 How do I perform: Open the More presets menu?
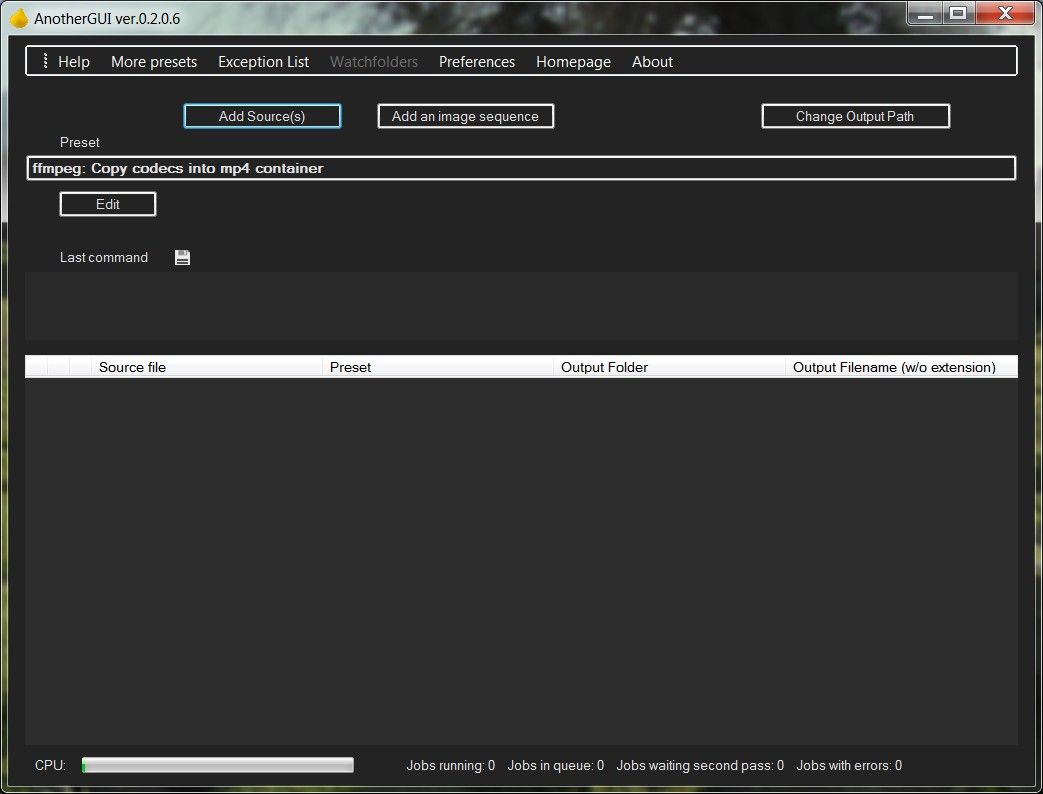(x=153, y=61)
